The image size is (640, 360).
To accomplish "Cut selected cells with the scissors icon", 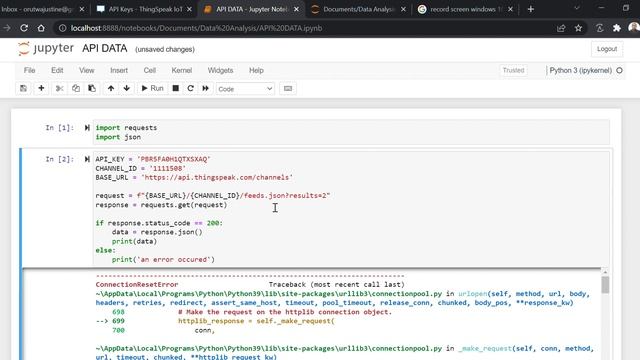I will 60,89.
